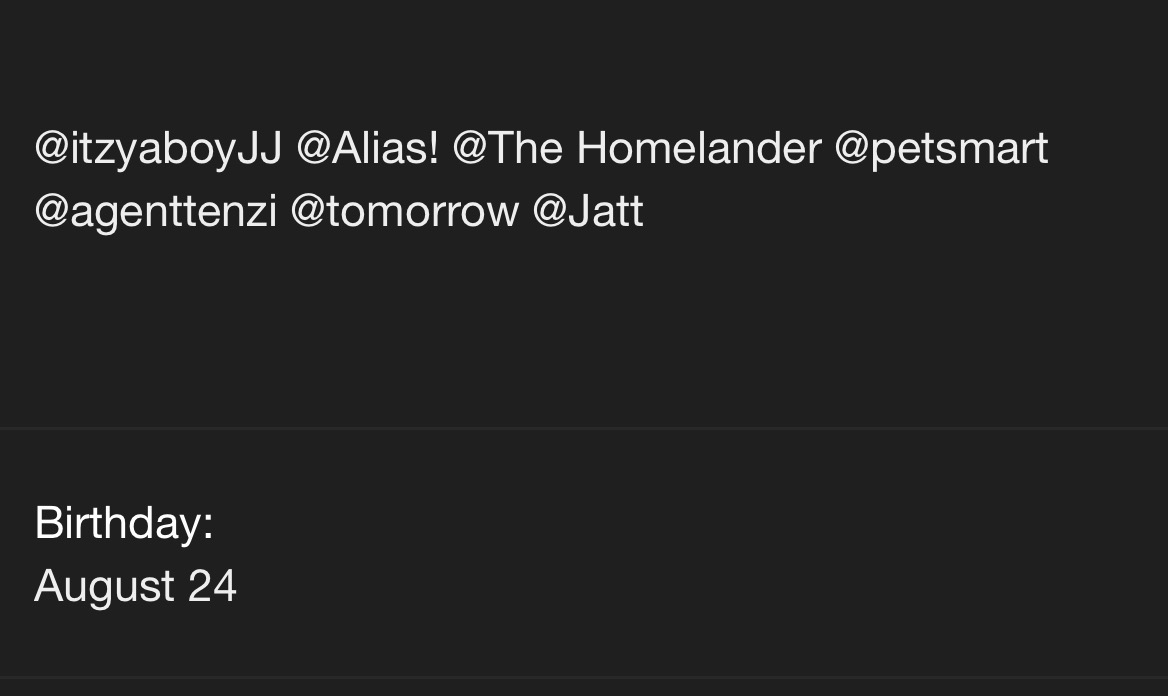Viewport: 1170px width, 696px height.
Task: Click the word Homelander in the mentions
Action: pos(698,148)
